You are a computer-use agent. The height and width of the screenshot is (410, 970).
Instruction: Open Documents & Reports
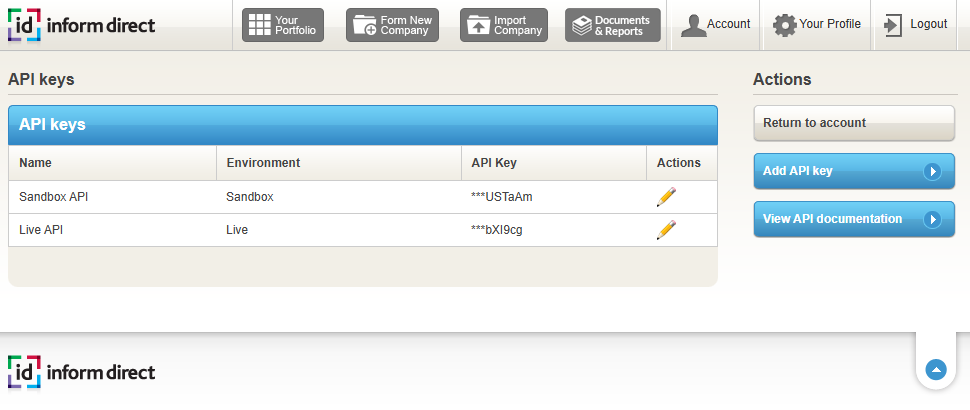click(612, 25)
